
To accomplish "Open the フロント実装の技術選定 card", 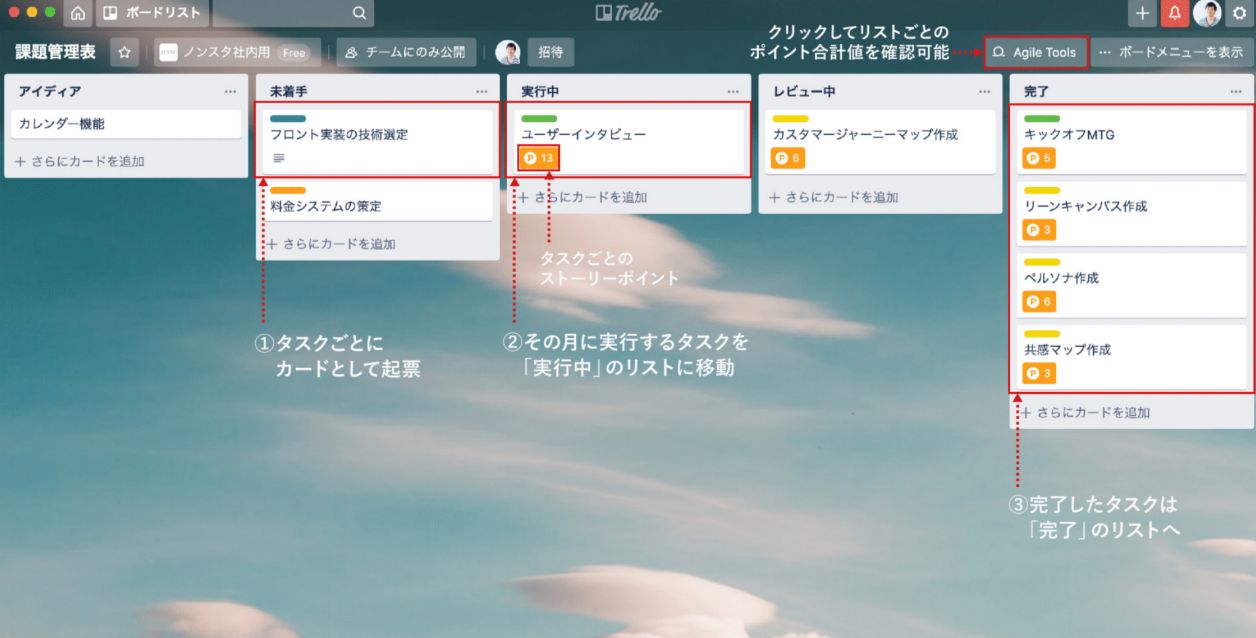I will [377, 142].
